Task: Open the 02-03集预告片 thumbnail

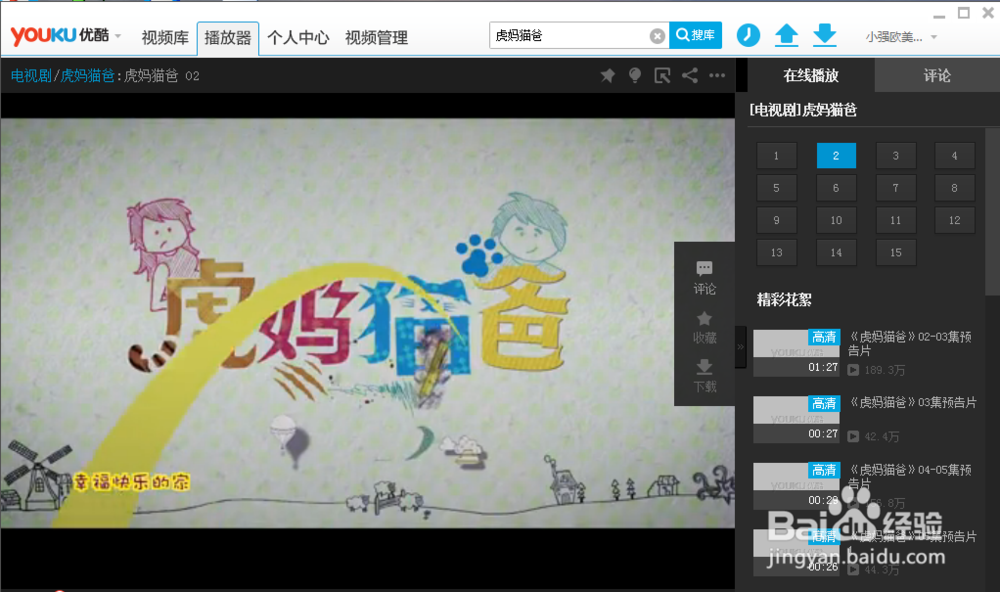Action: point(796,353)
